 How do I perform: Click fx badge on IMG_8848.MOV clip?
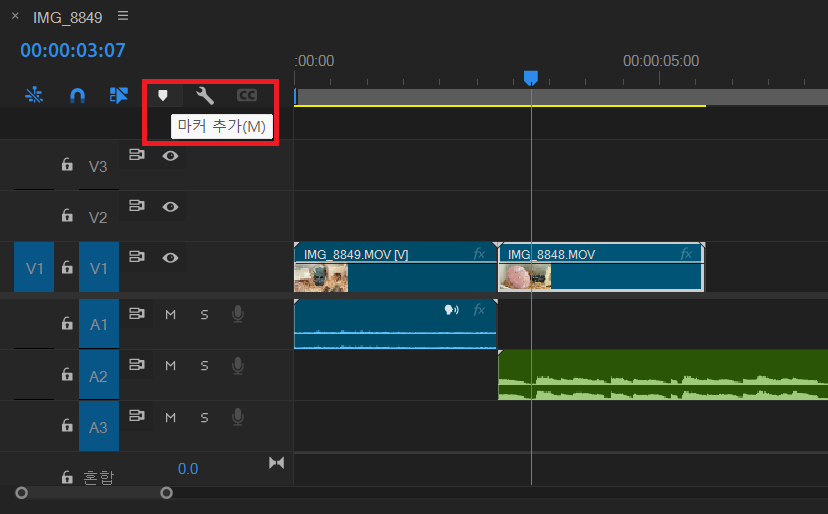point(686,254)
